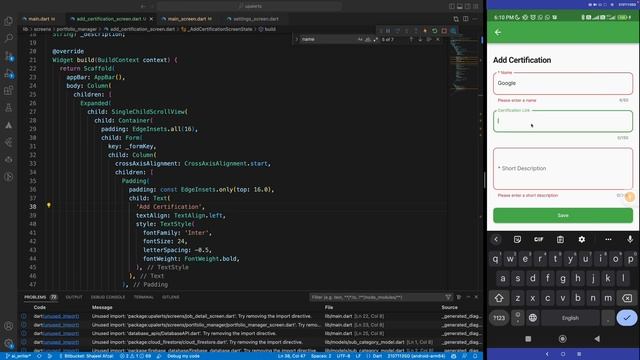Open the GitLens panel tab
This screenshot has width=640, height=360.
click(171, 297)
